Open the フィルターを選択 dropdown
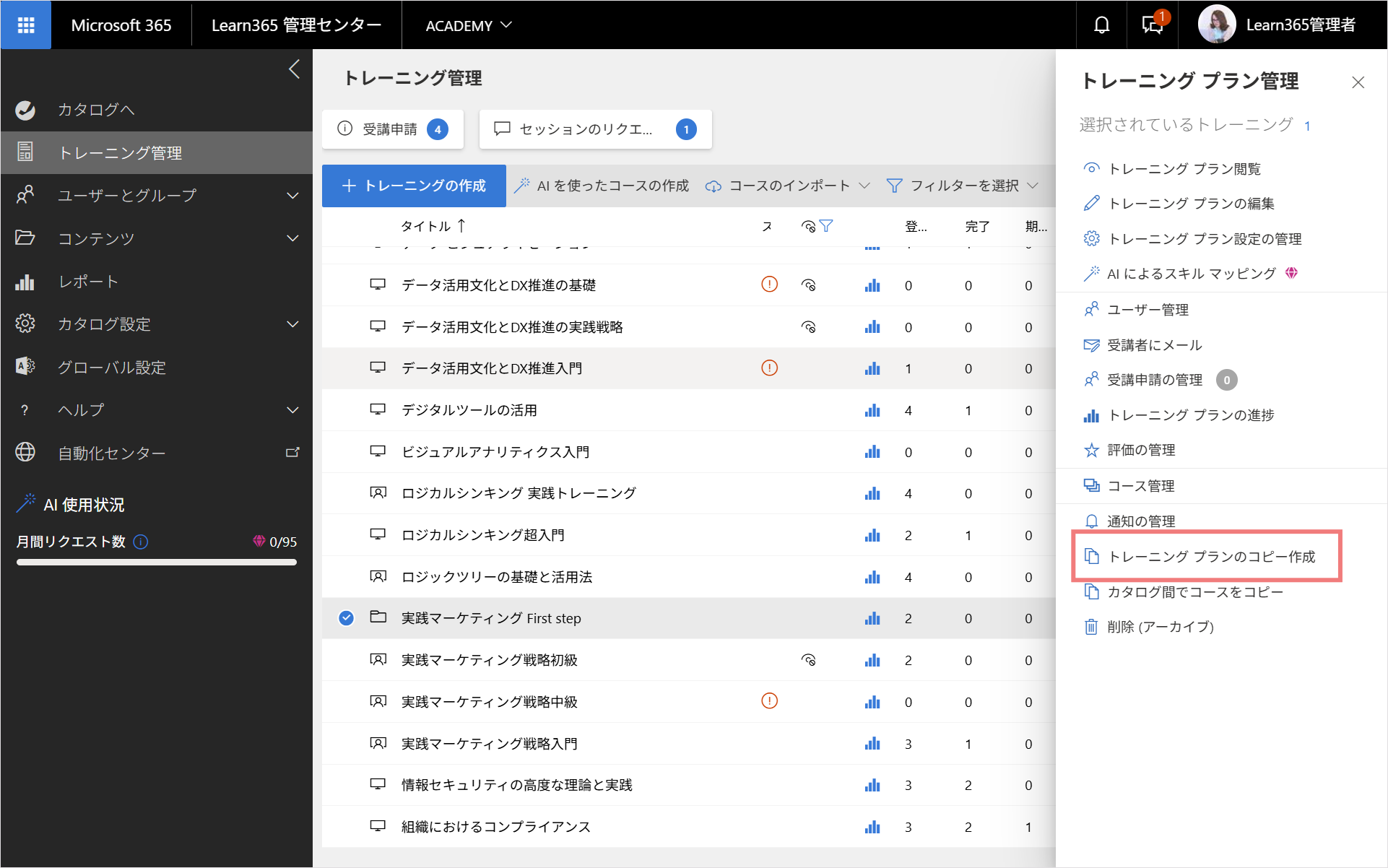 963,186
